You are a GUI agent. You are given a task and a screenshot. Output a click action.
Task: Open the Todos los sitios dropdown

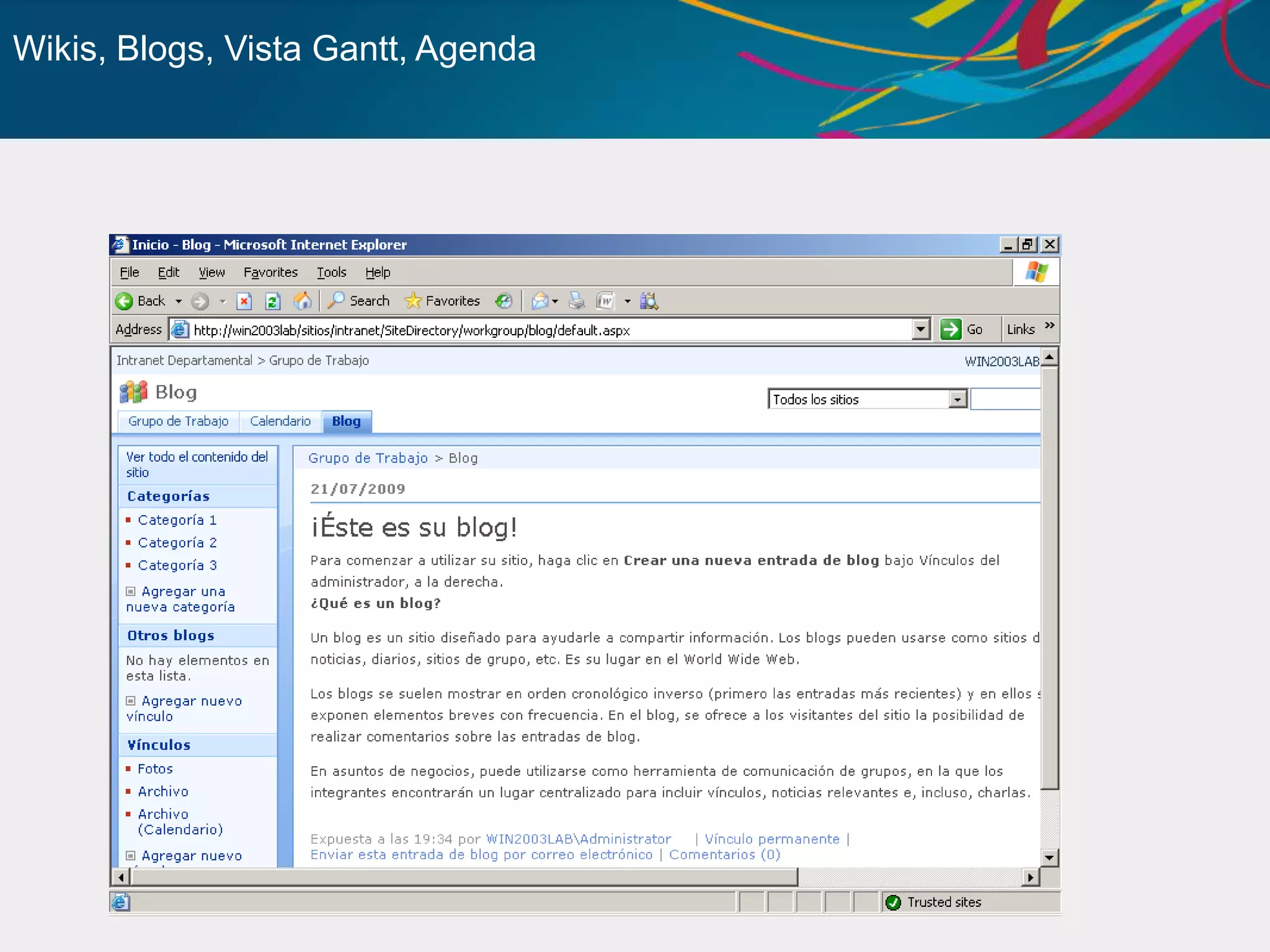coord(957,399)
